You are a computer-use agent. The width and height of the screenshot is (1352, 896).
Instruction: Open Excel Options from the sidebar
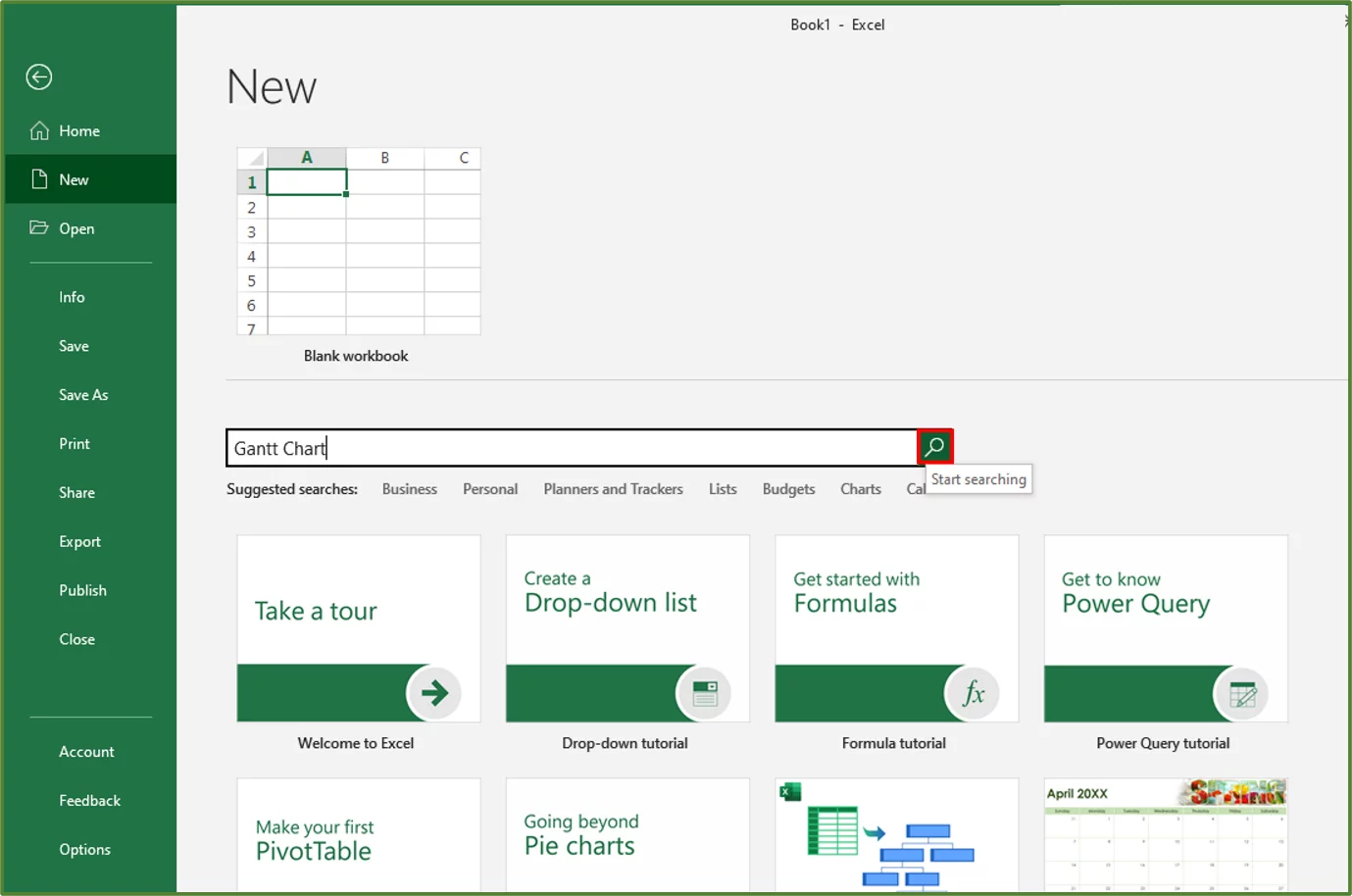pos(84,849)
